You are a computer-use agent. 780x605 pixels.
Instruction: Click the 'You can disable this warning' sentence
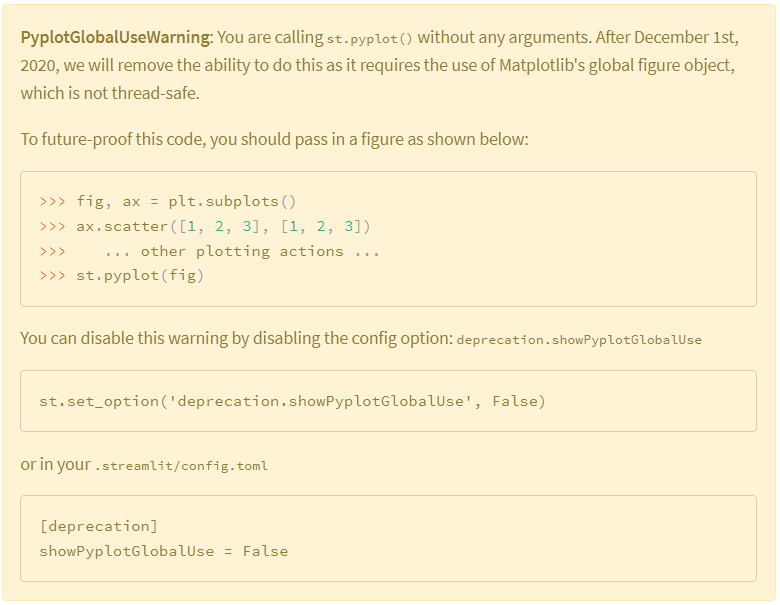[237, 338]
